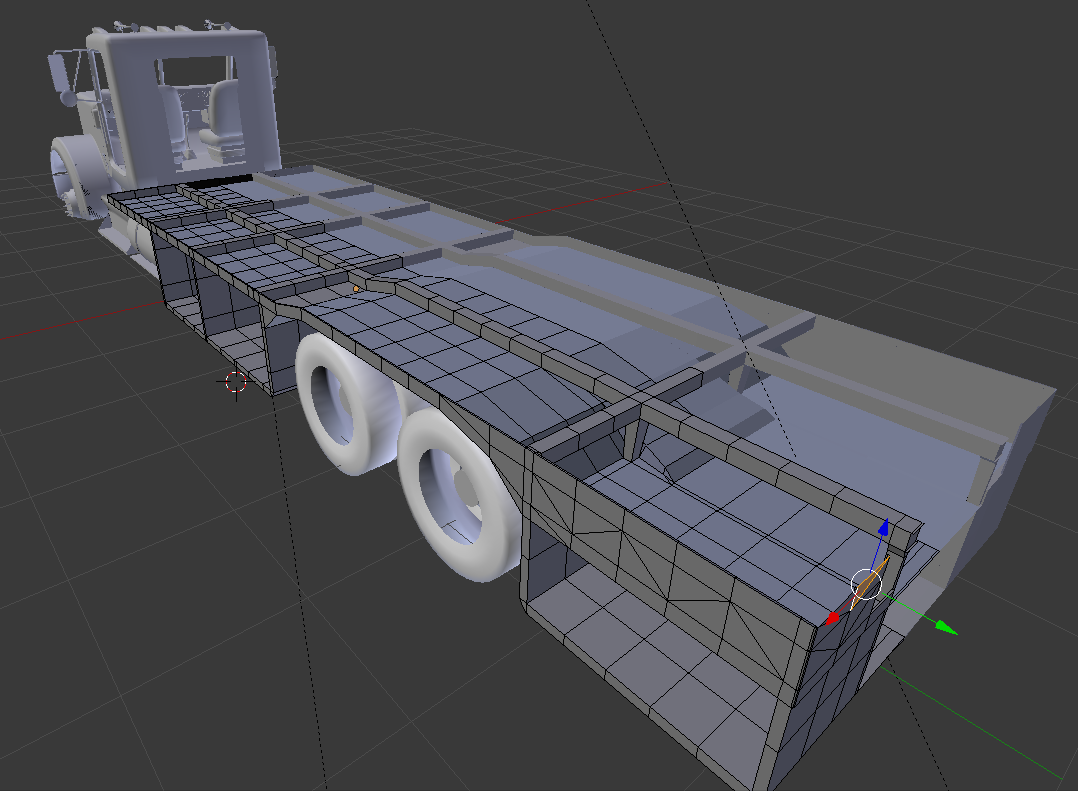Click the rearmost white truck wheel

tap(458, 494)
